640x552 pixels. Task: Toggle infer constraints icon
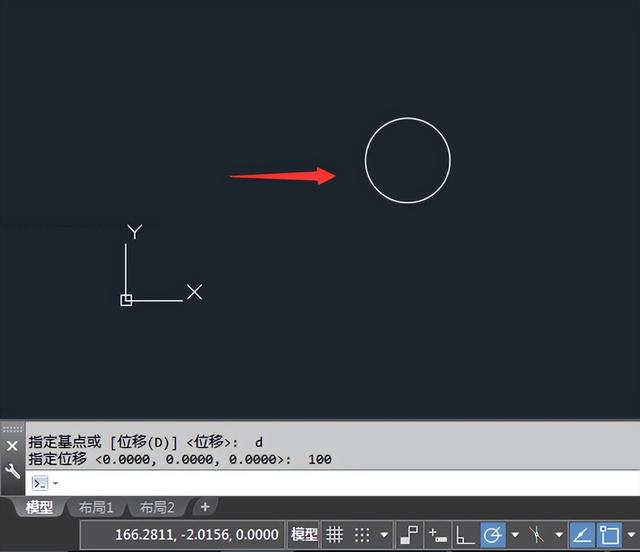click(x=409, y=534)
